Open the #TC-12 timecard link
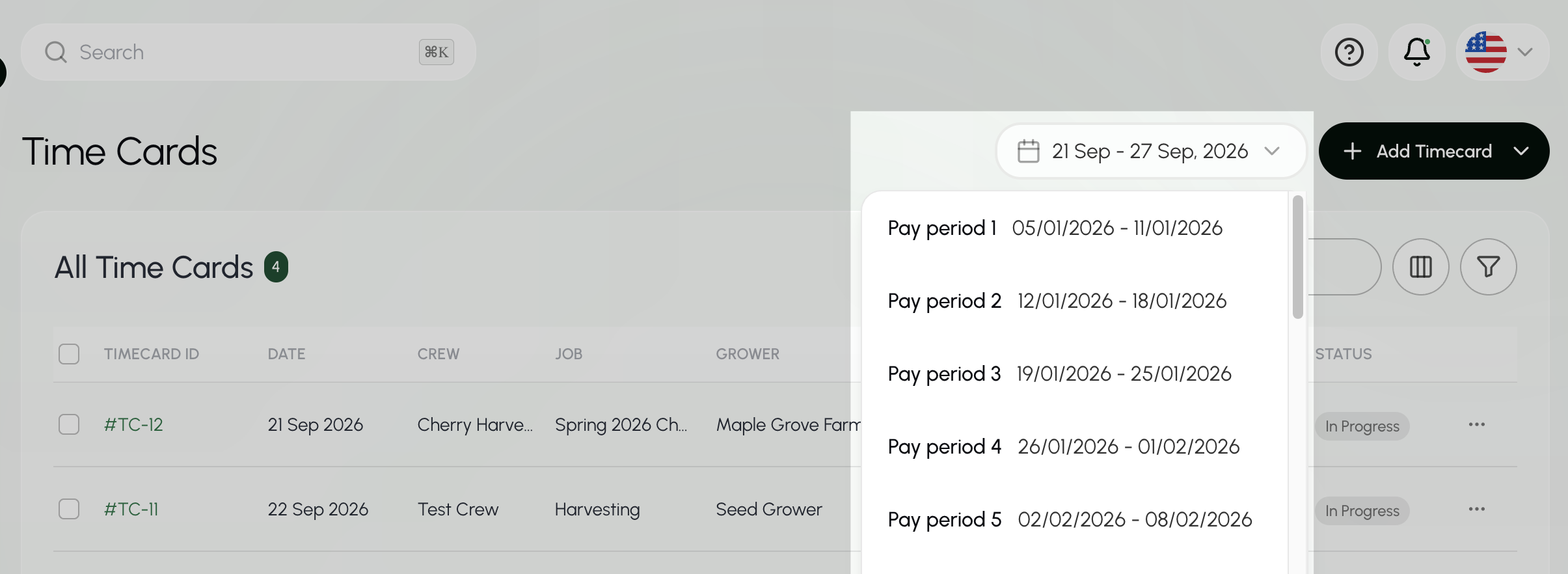The width and height of the screenshot is (1568, 574). tap(133, 424)
